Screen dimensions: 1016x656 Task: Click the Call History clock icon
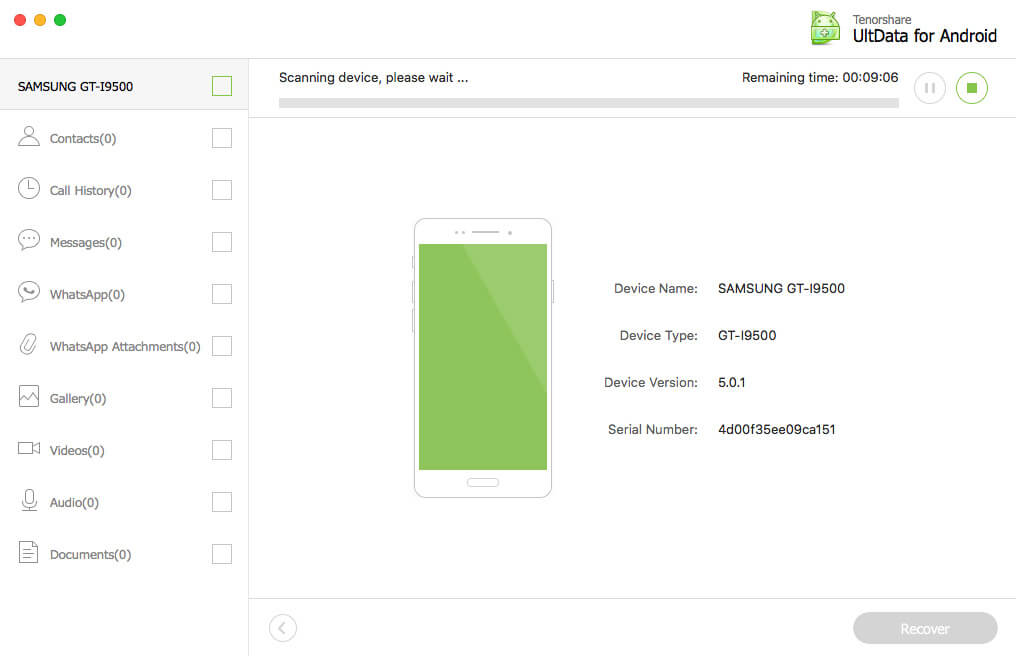29,188
